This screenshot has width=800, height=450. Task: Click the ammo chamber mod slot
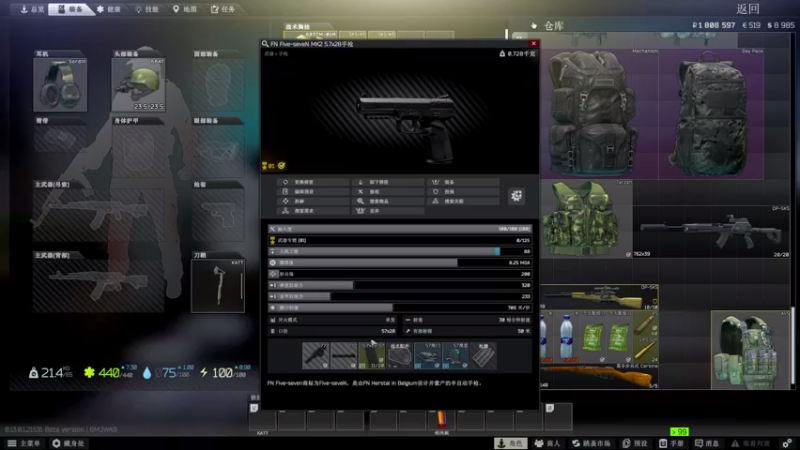click(x=483, y=355)
